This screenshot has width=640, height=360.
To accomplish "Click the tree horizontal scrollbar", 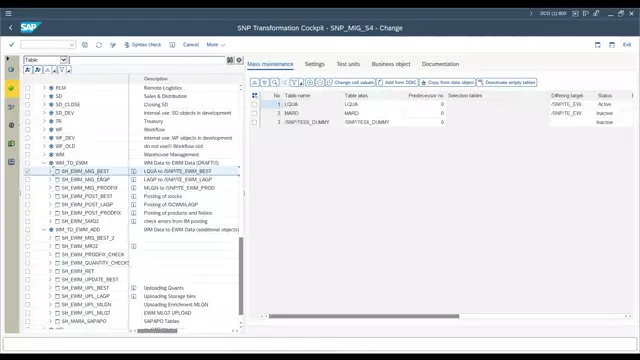I will (157, 331).
